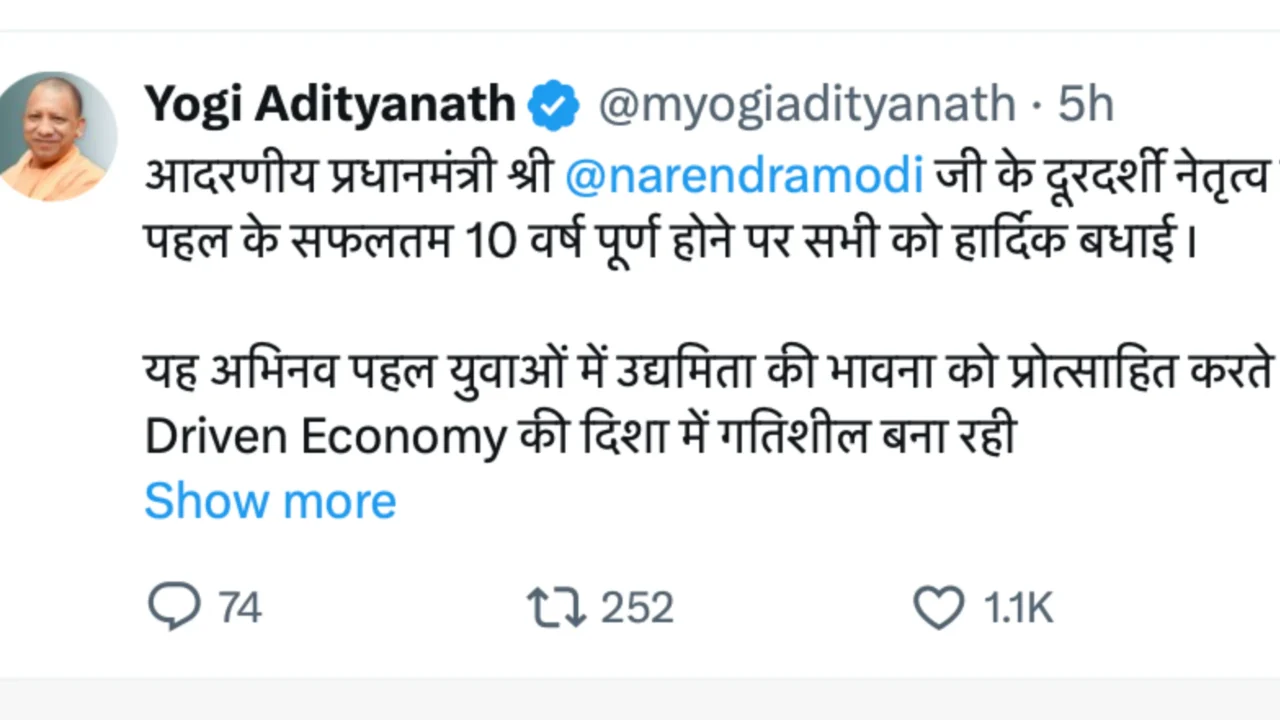Click the like count 1.1K
Viewport: 1280px width, 720px height.
[1017, 606]
